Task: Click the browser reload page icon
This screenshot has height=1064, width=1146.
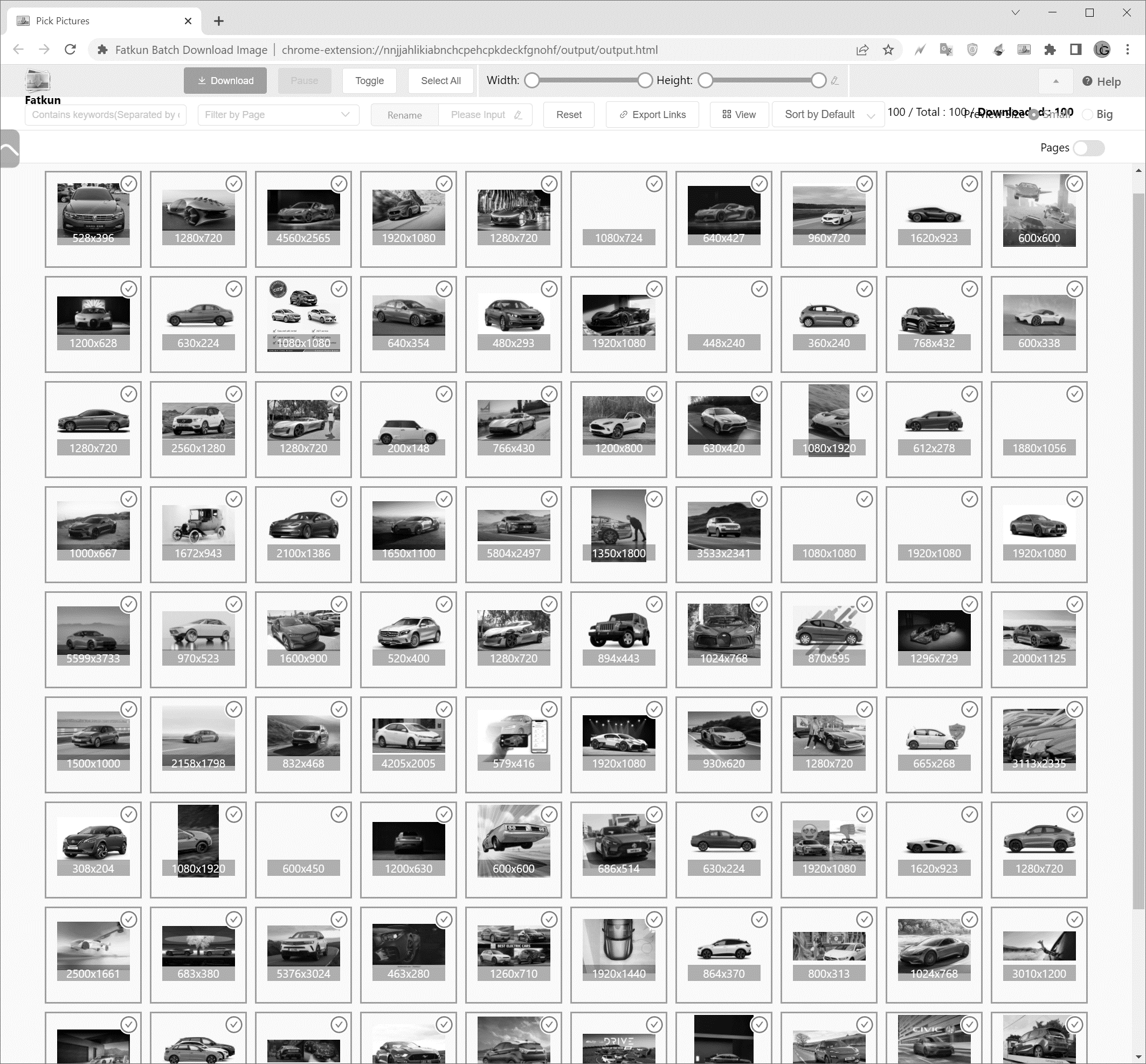Action: [x=70, y=50]
